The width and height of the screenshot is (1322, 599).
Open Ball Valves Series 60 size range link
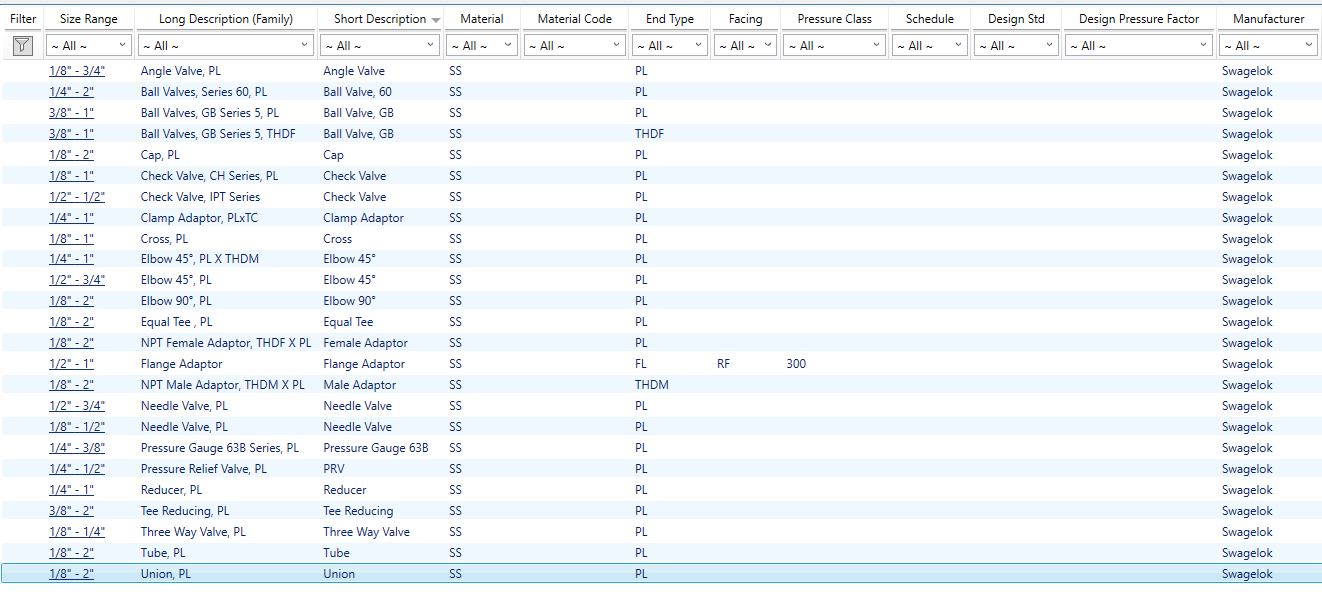tap(72, 92)
